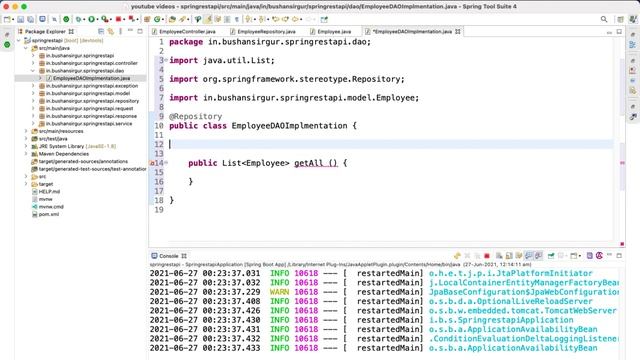Maximize the Console panel
The height and width of the screenshot is (360, 640).
(x=619, y=256)
